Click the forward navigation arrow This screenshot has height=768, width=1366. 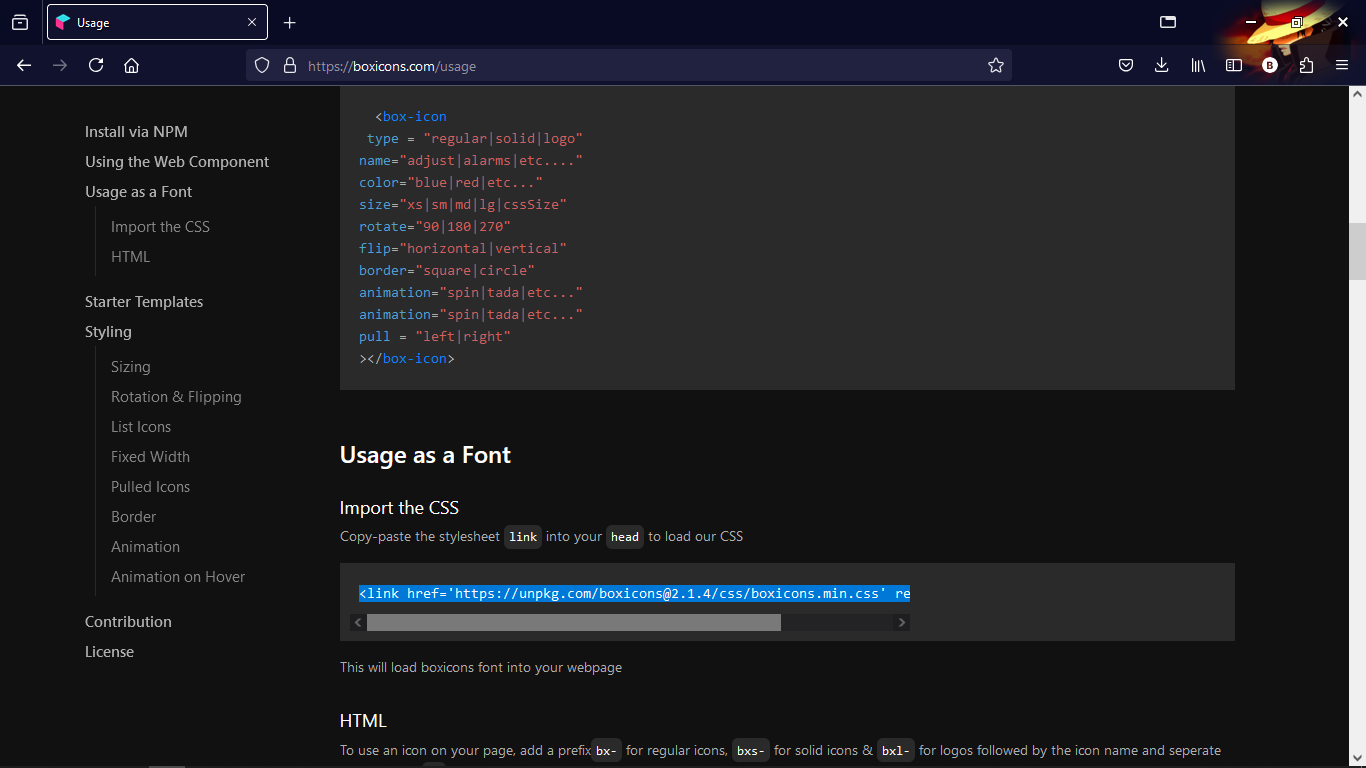point(60,66)
